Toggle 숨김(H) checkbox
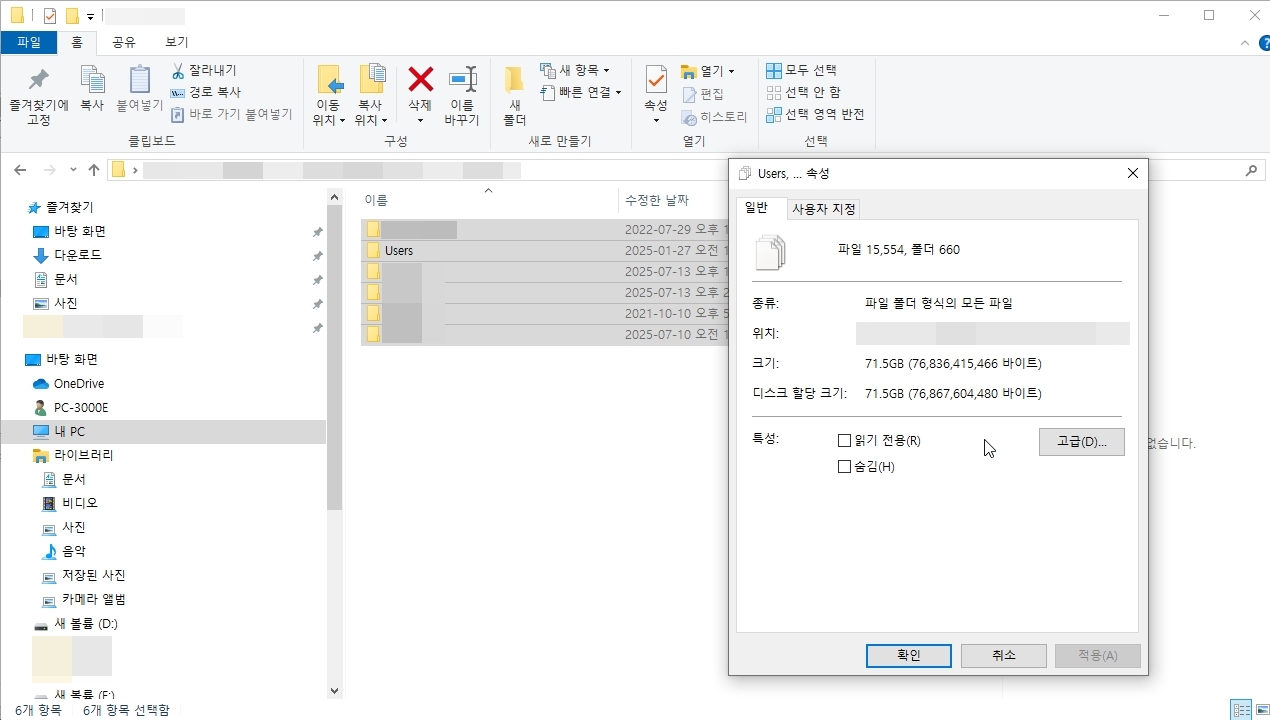1270x720 pixels. coord(844,466)
